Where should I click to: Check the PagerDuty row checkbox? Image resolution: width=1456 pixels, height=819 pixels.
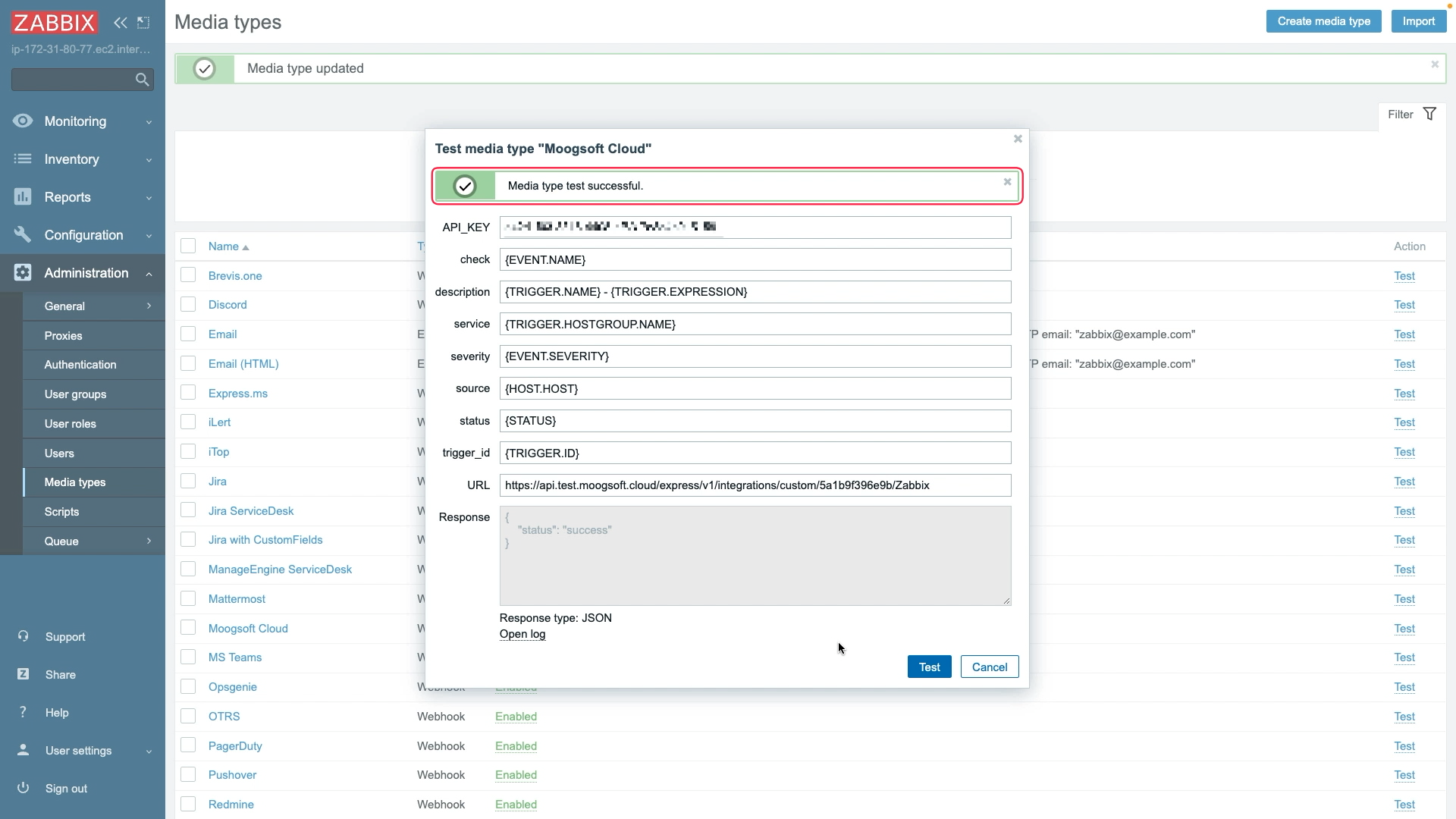[x=188, y=745]
